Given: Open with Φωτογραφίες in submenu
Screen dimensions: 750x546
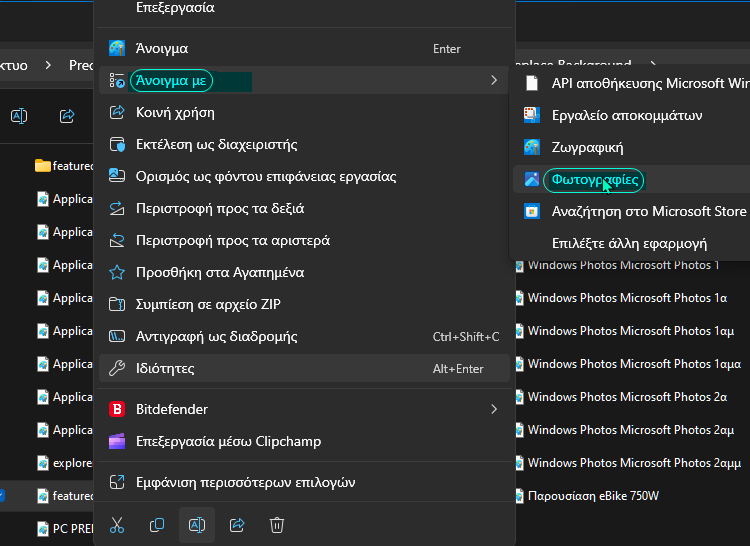Looking at the screenshot, I should click(x=631, y=179).
